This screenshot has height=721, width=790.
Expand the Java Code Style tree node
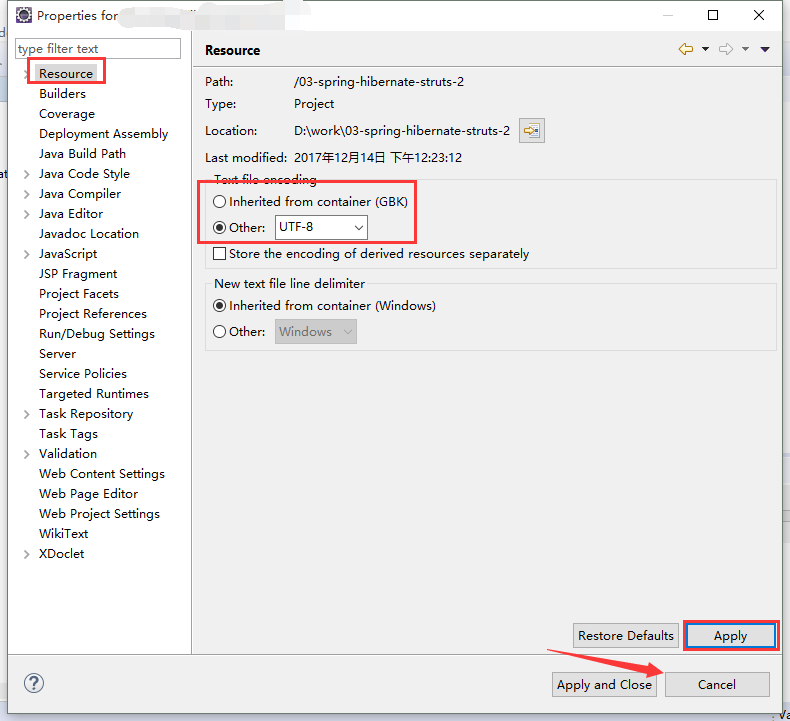26,174
